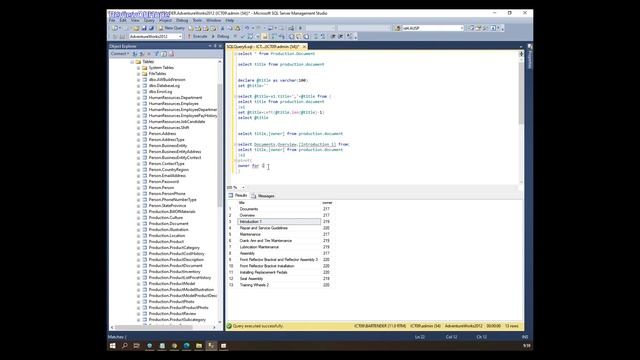Click the Debug button in the toolbar
The width and height of the screenshot is (640, 360).
pos(220,36)
